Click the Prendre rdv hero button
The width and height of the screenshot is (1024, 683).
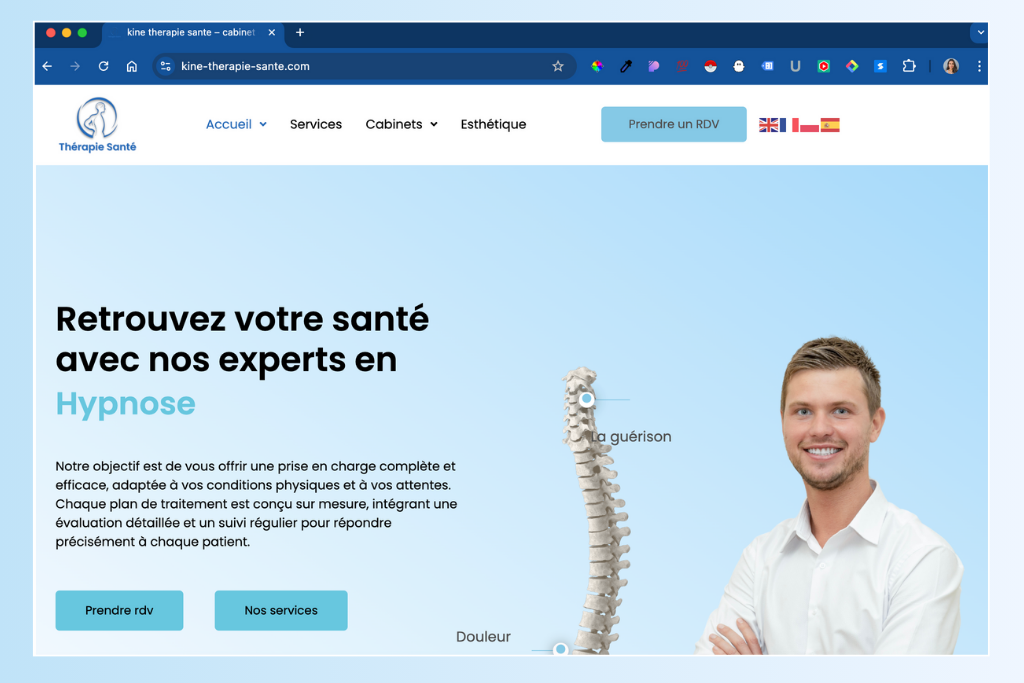pyautogui.click(x=119, y=611)
